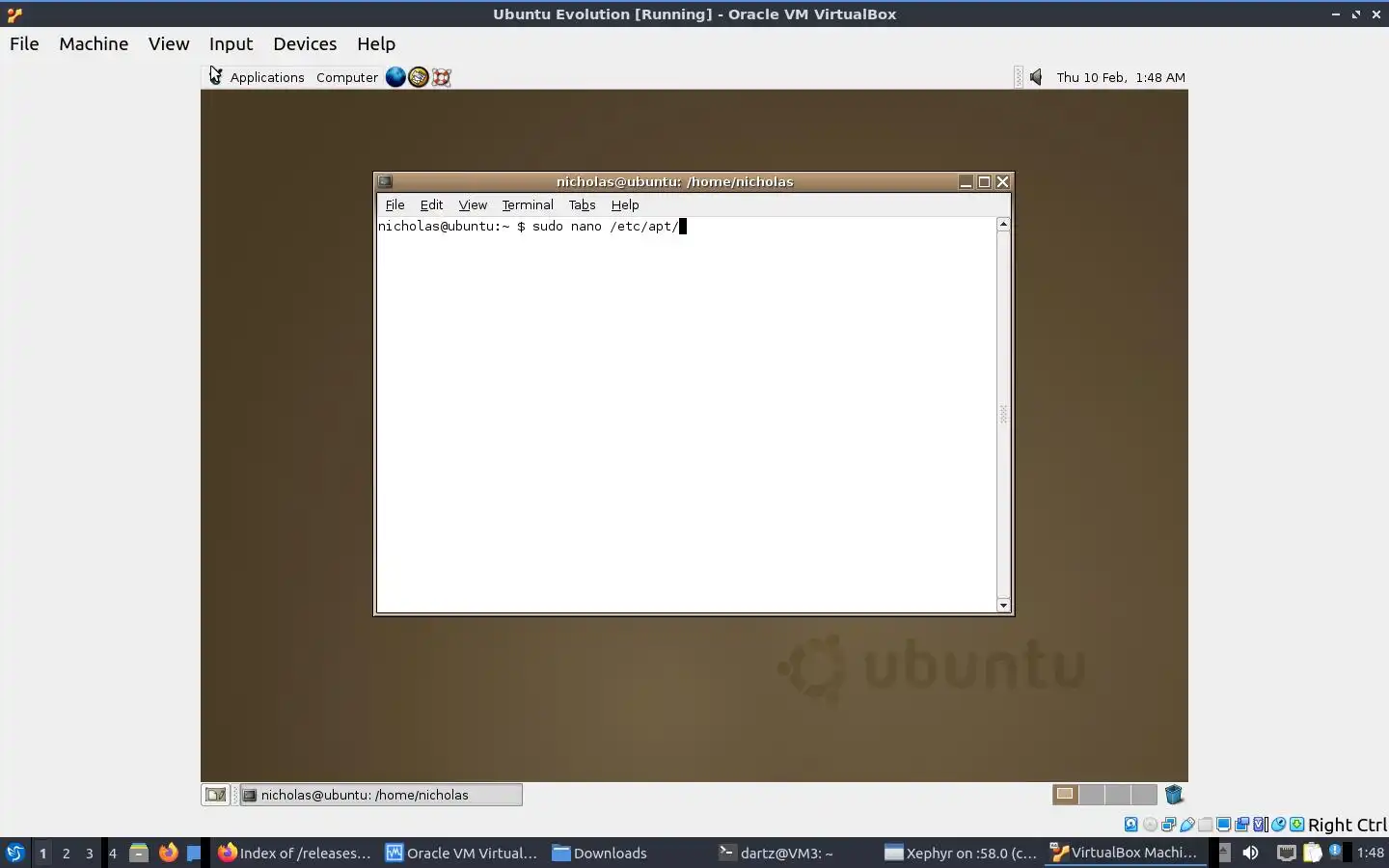This screenshot has width=1389, height=868.
Task: Open the Firefox globe launcher in guest panel
Action: point(395,77)
